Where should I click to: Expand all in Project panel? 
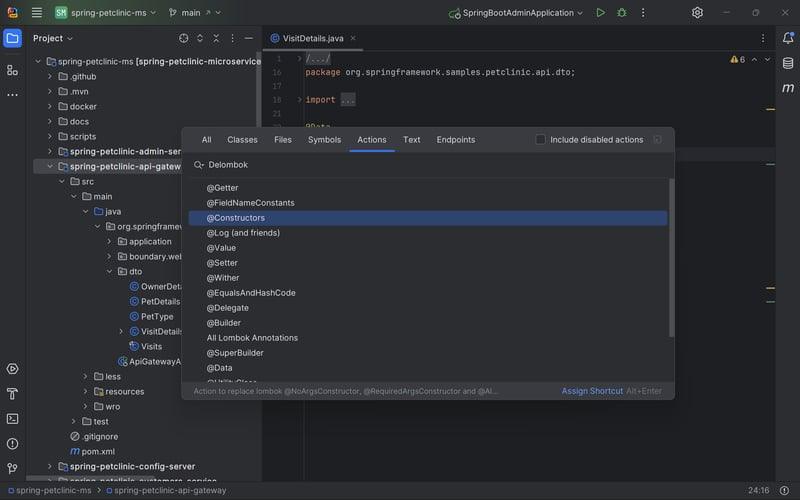(x=200, y=38)
